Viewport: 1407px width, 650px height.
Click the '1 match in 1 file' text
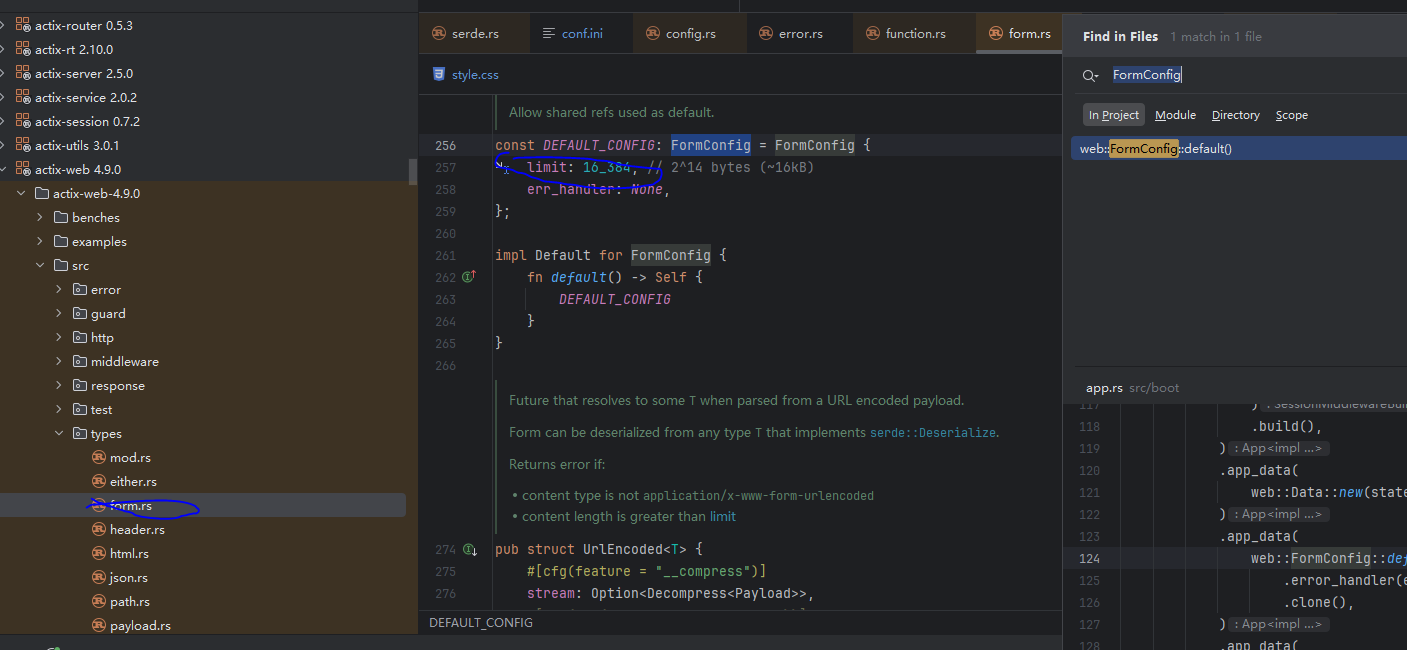click(1216, 37)
